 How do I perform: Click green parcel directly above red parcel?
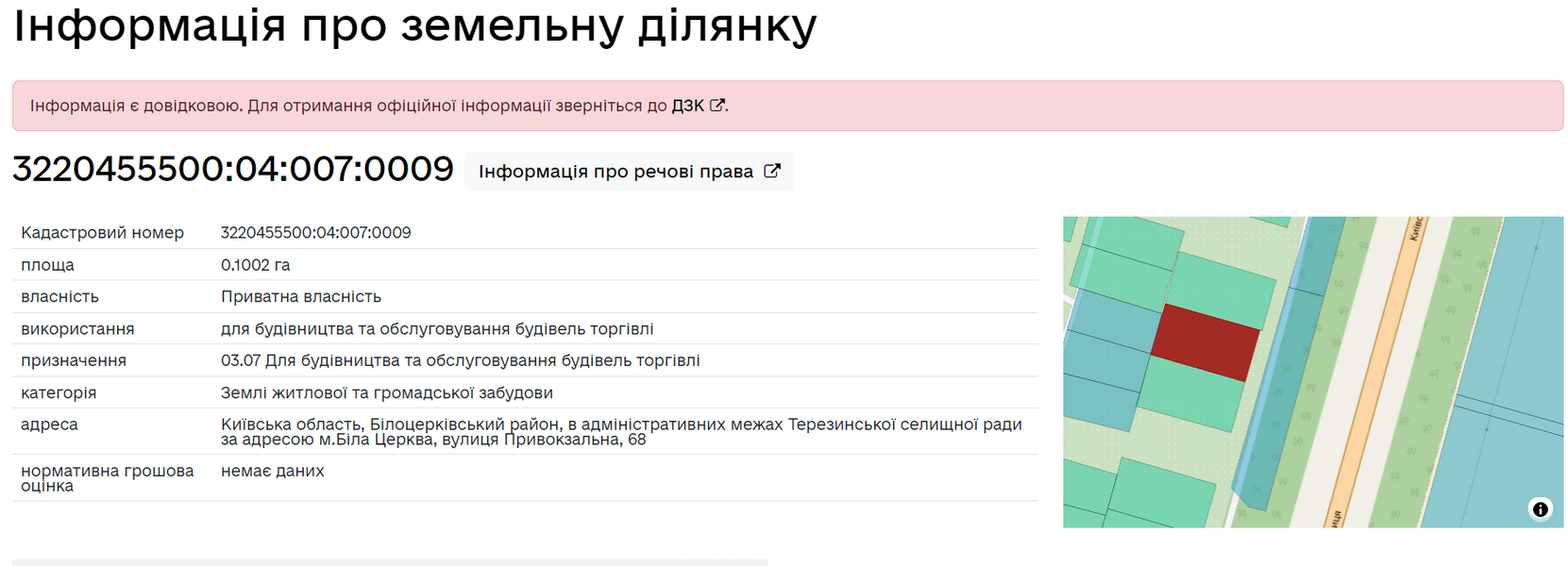1222,288
